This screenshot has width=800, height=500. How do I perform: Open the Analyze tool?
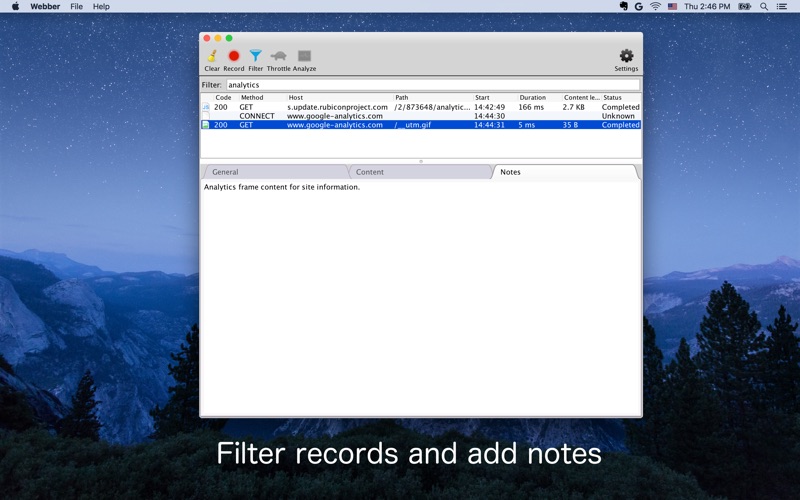304,57
